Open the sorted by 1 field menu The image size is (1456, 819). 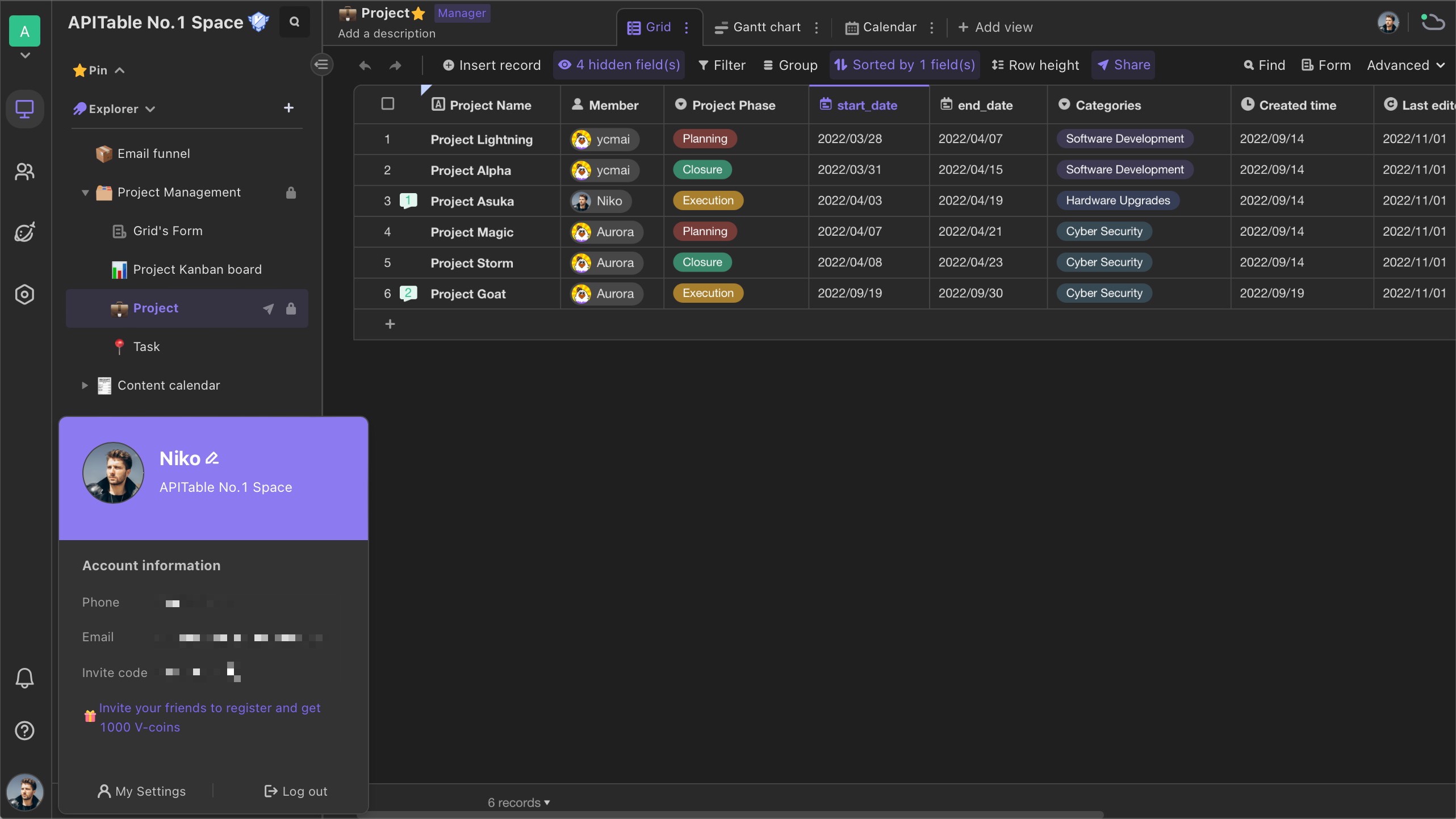coord(904,64)
